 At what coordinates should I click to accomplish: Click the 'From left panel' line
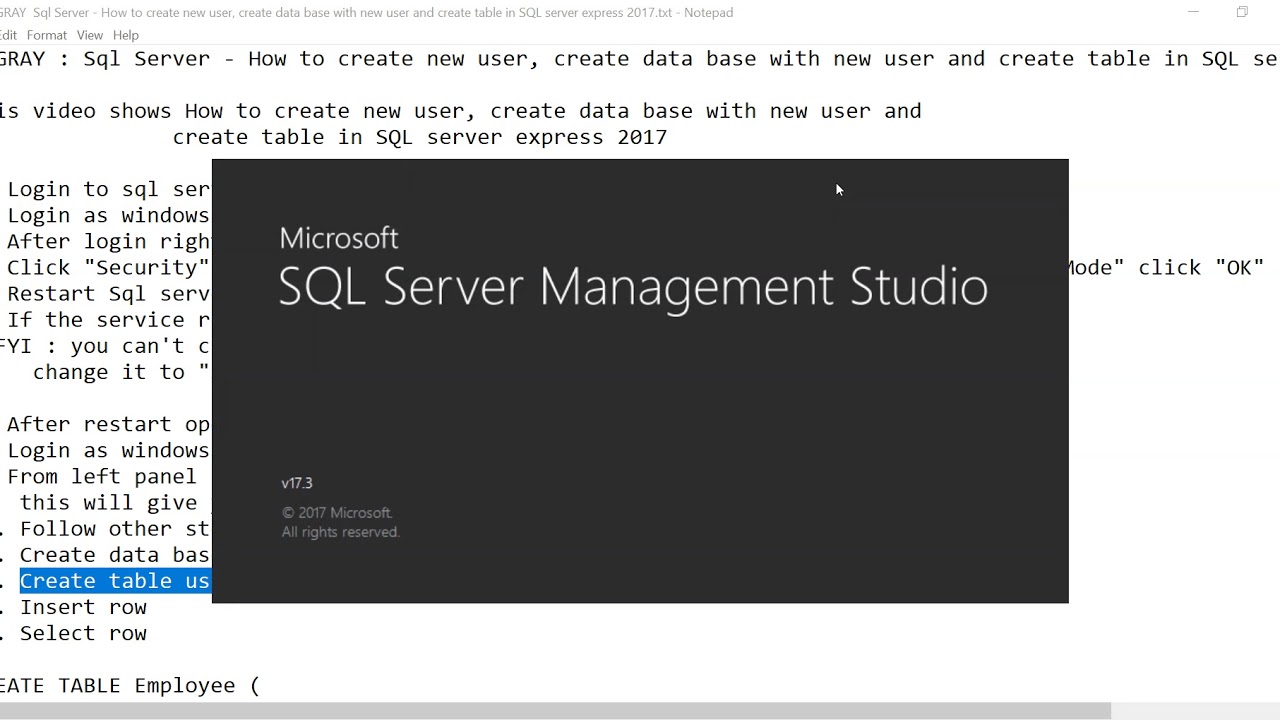102,476
